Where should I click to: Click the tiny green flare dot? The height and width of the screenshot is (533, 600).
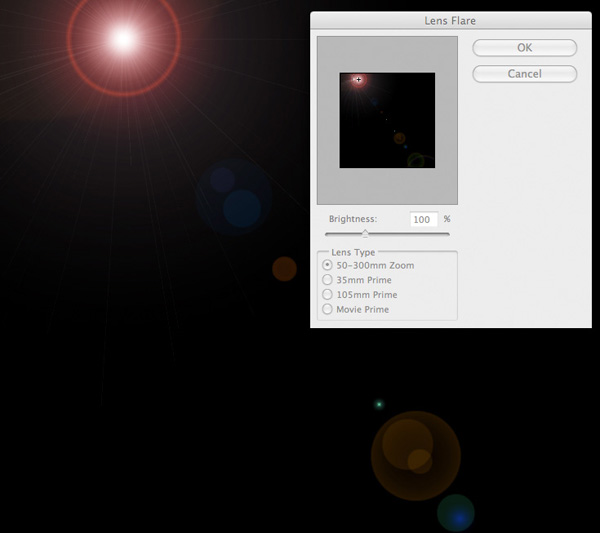pyautogui.click(x=379, y=404)
